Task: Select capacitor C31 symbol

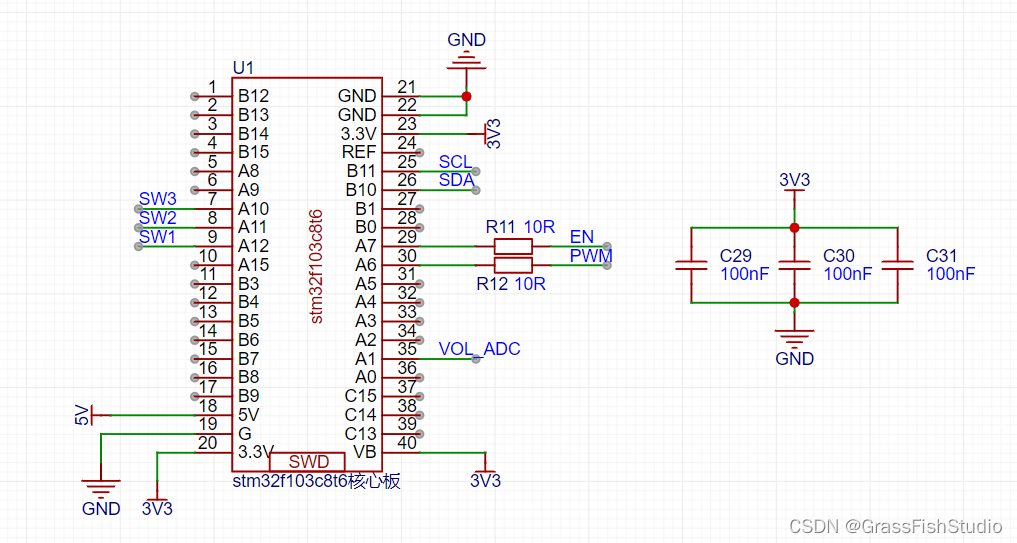Action: click(898, 265)
